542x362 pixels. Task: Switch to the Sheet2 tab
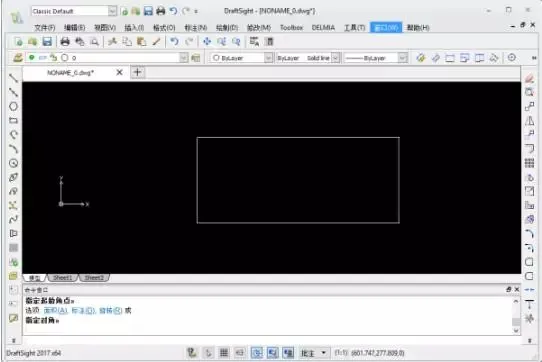coord(94,278)
